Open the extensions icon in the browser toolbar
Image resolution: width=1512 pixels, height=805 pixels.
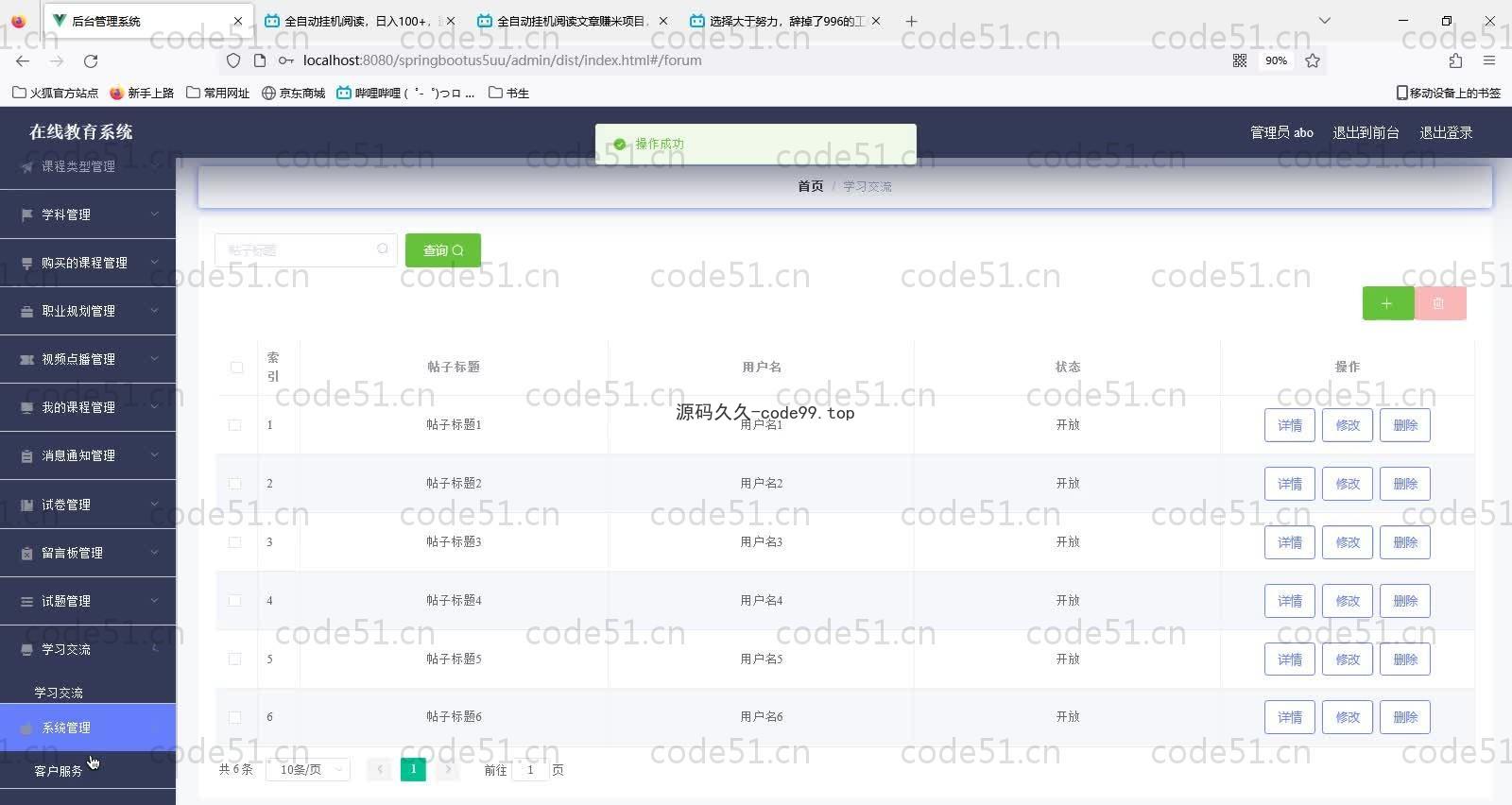tap(1455, 60)
